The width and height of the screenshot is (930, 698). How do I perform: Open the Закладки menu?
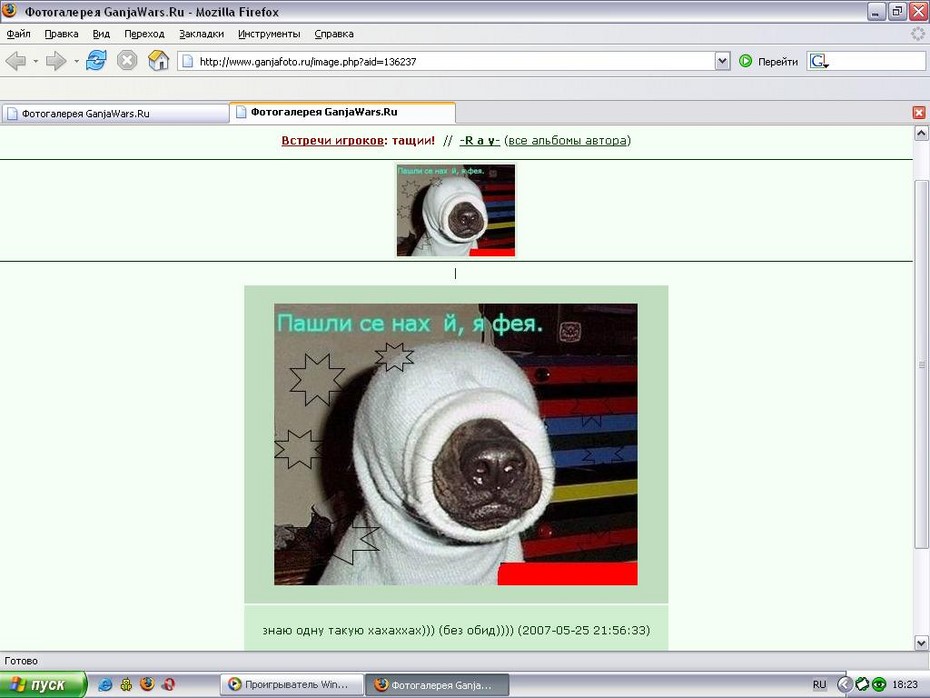202,34
